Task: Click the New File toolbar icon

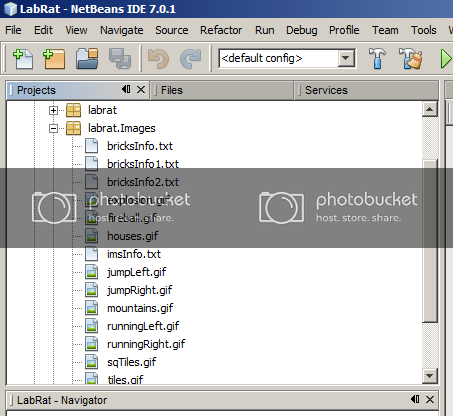Action: click(x=23, y=59)
